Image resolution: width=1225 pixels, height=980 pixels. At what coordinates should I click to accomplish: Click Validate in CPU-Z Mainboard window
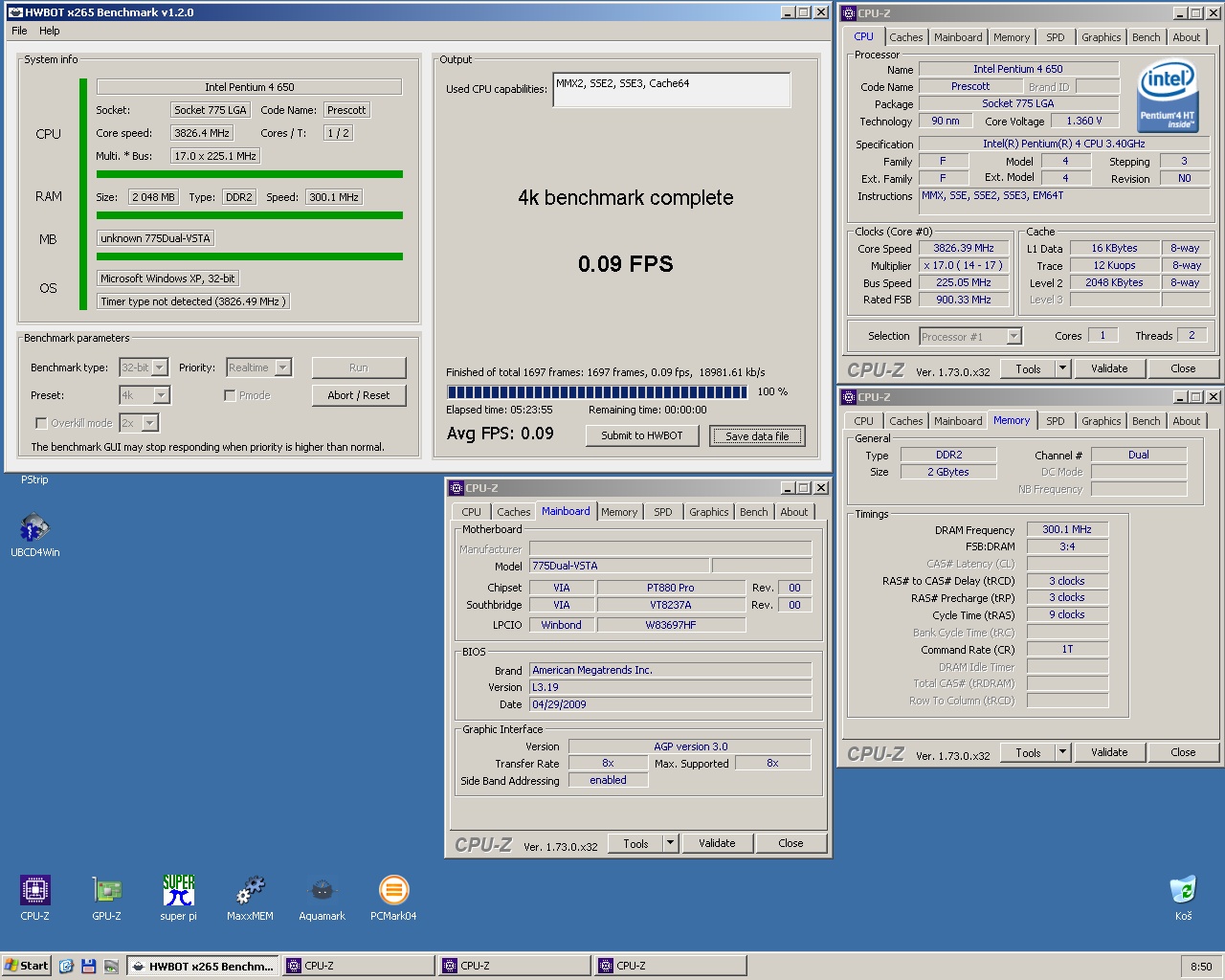click(717, 843)
